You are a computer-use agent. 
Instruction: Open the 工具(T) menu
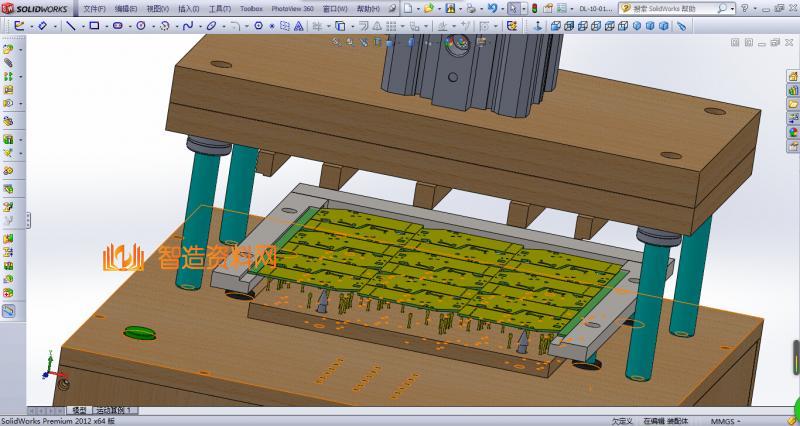pyautogui.click(x=220, y=8)
